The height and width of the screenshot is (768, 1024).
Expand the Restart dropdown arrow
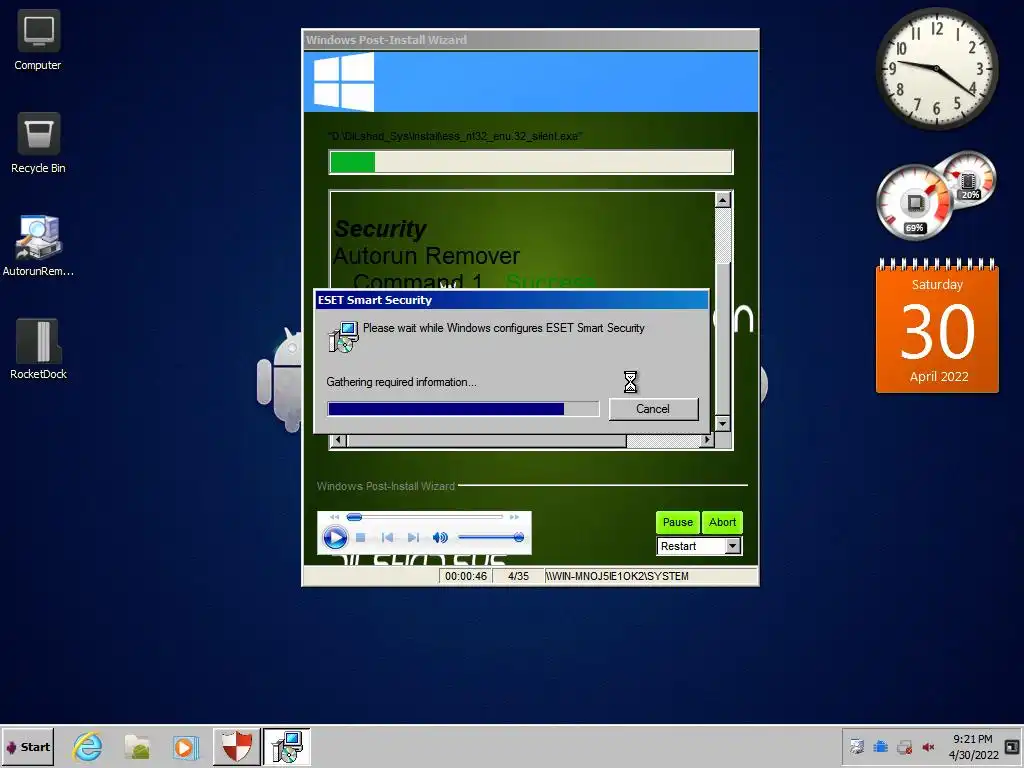point(733,546)
